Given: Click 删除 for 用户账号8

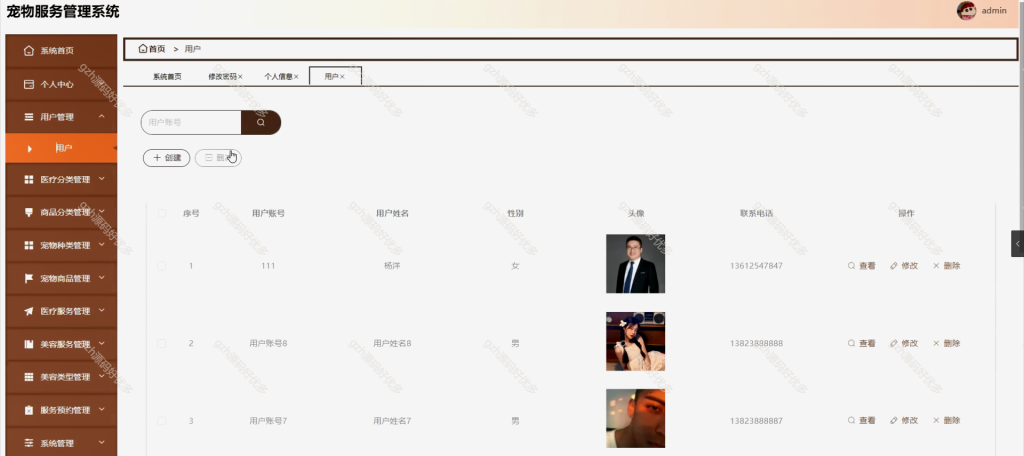Looking at the screenshot, I should click(946, 343).
